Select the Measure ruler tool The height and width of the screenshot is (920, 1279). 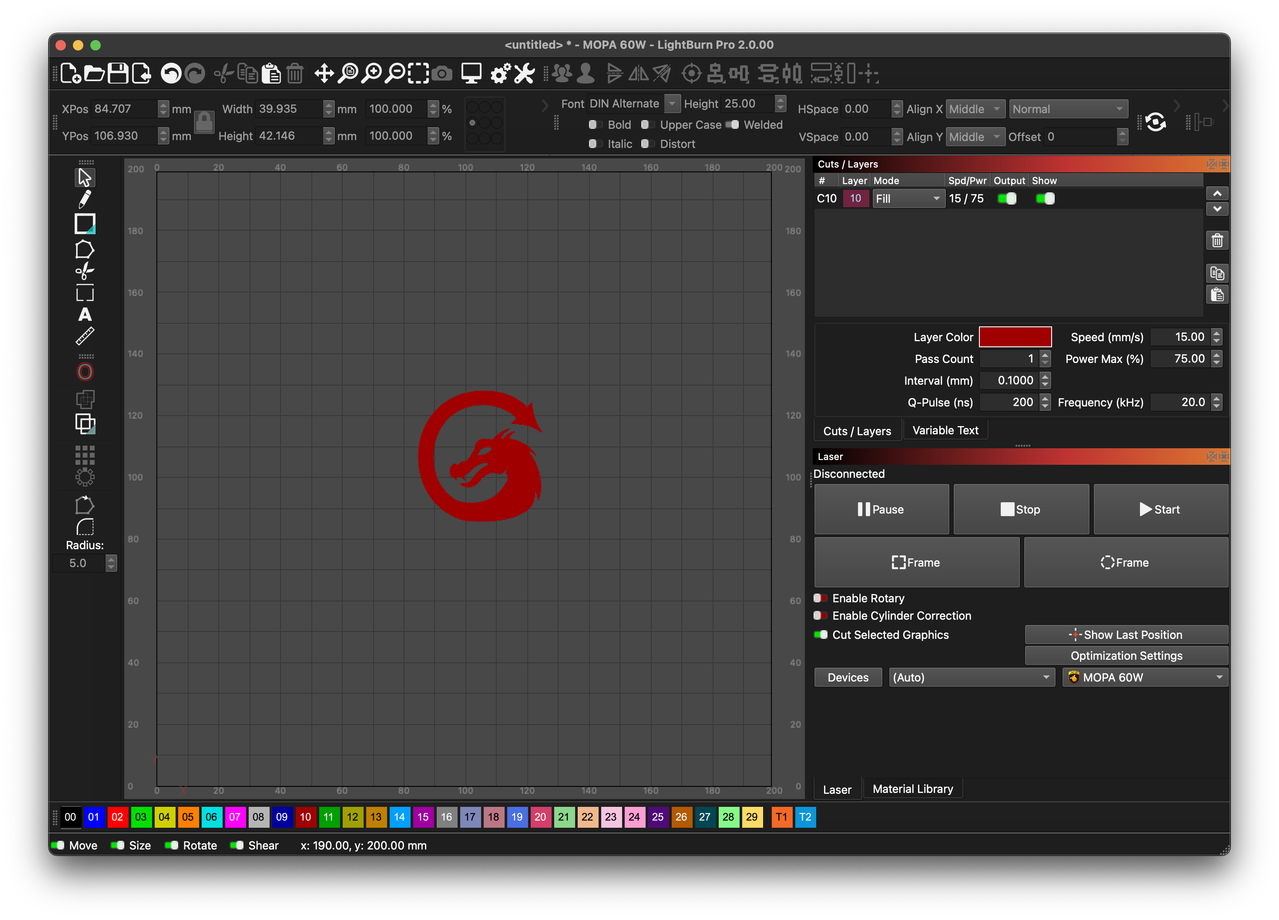pos(85,336)
